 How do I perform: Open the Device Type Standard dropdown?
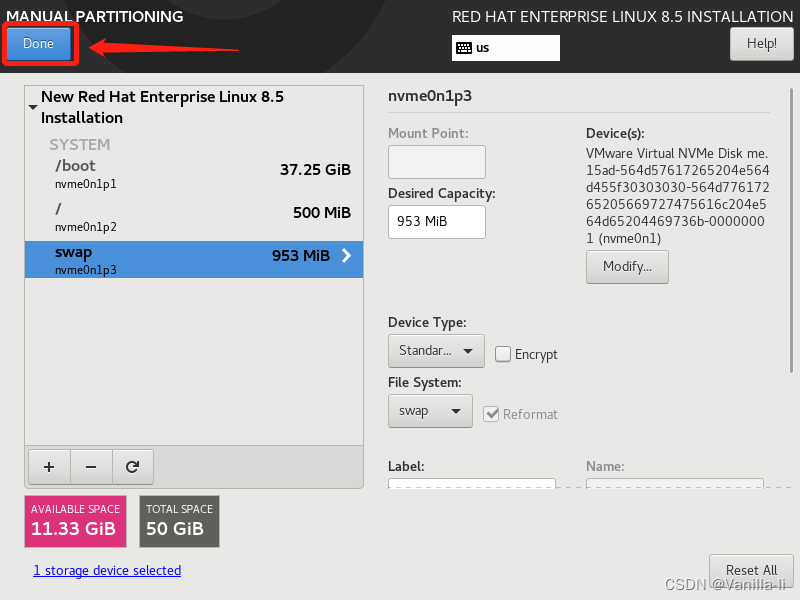tap(436, 351)
